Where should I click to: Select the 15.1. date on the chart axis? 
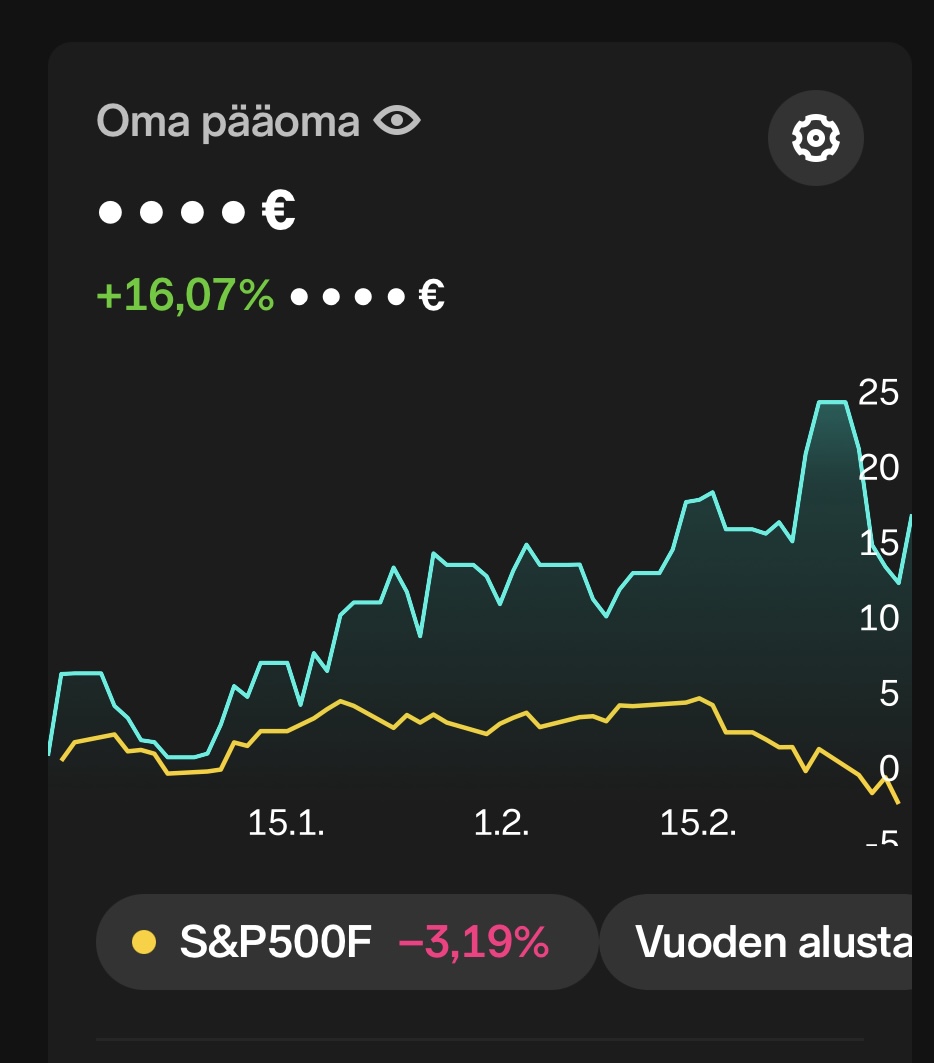point(286,823)
